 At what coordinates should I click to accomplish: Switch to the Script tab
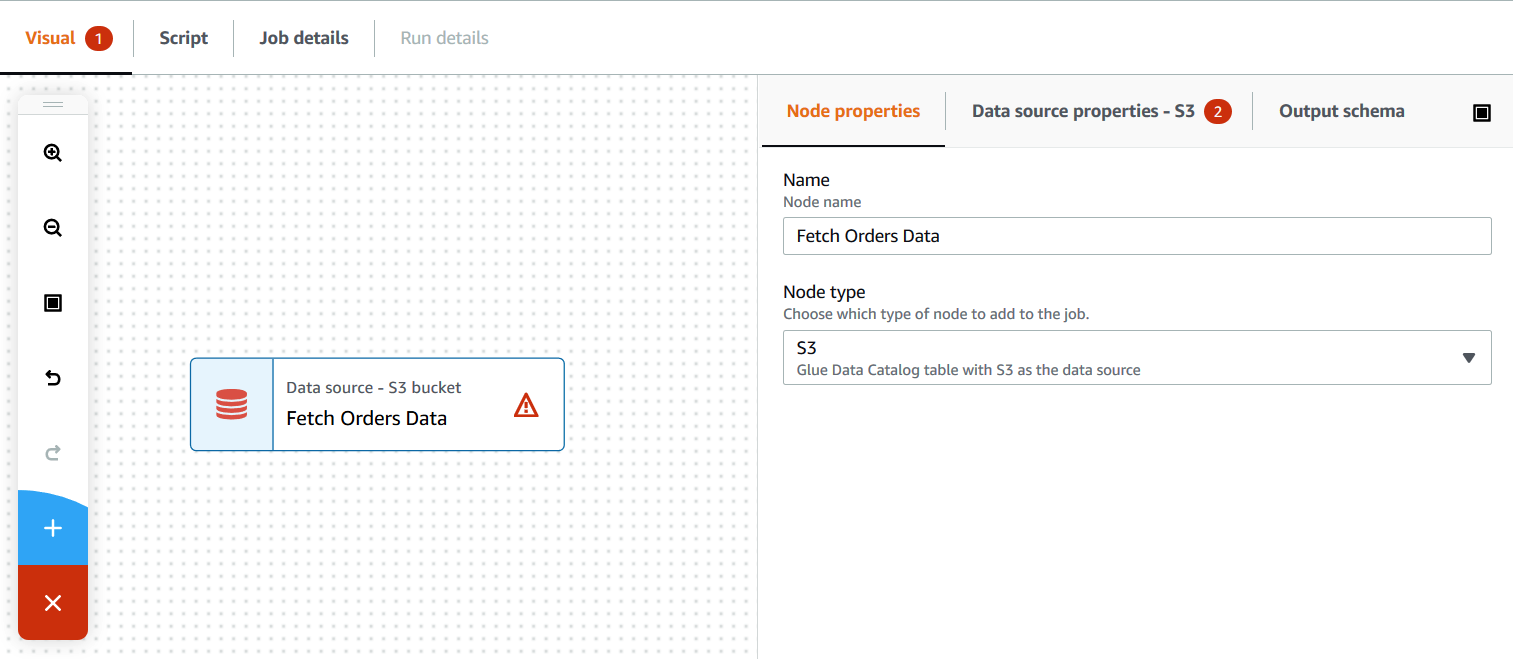tap(184, 38)
